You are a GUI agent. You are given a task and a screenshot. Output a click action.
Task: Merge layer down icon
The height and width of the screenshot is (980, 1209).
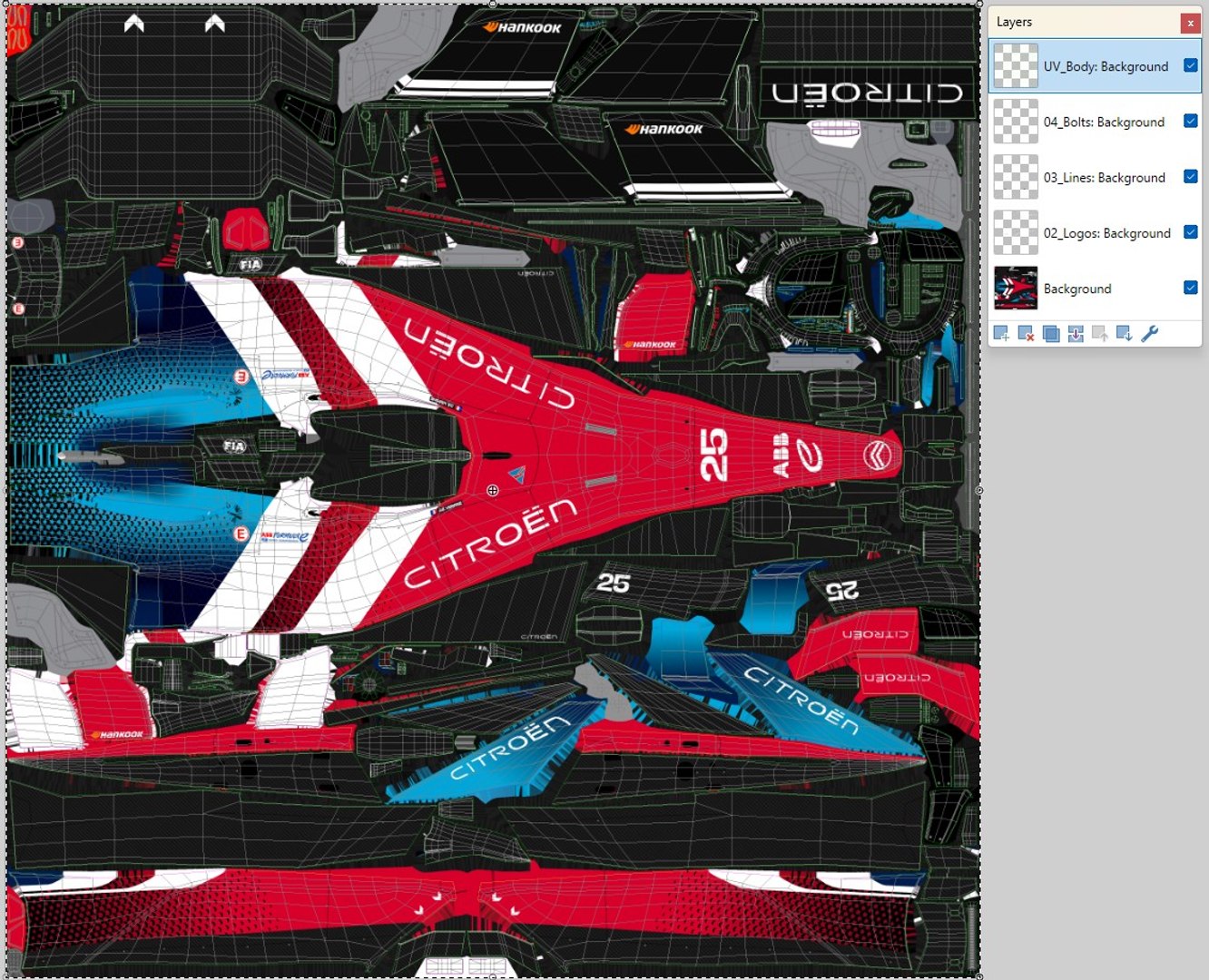click(1076, 334)
